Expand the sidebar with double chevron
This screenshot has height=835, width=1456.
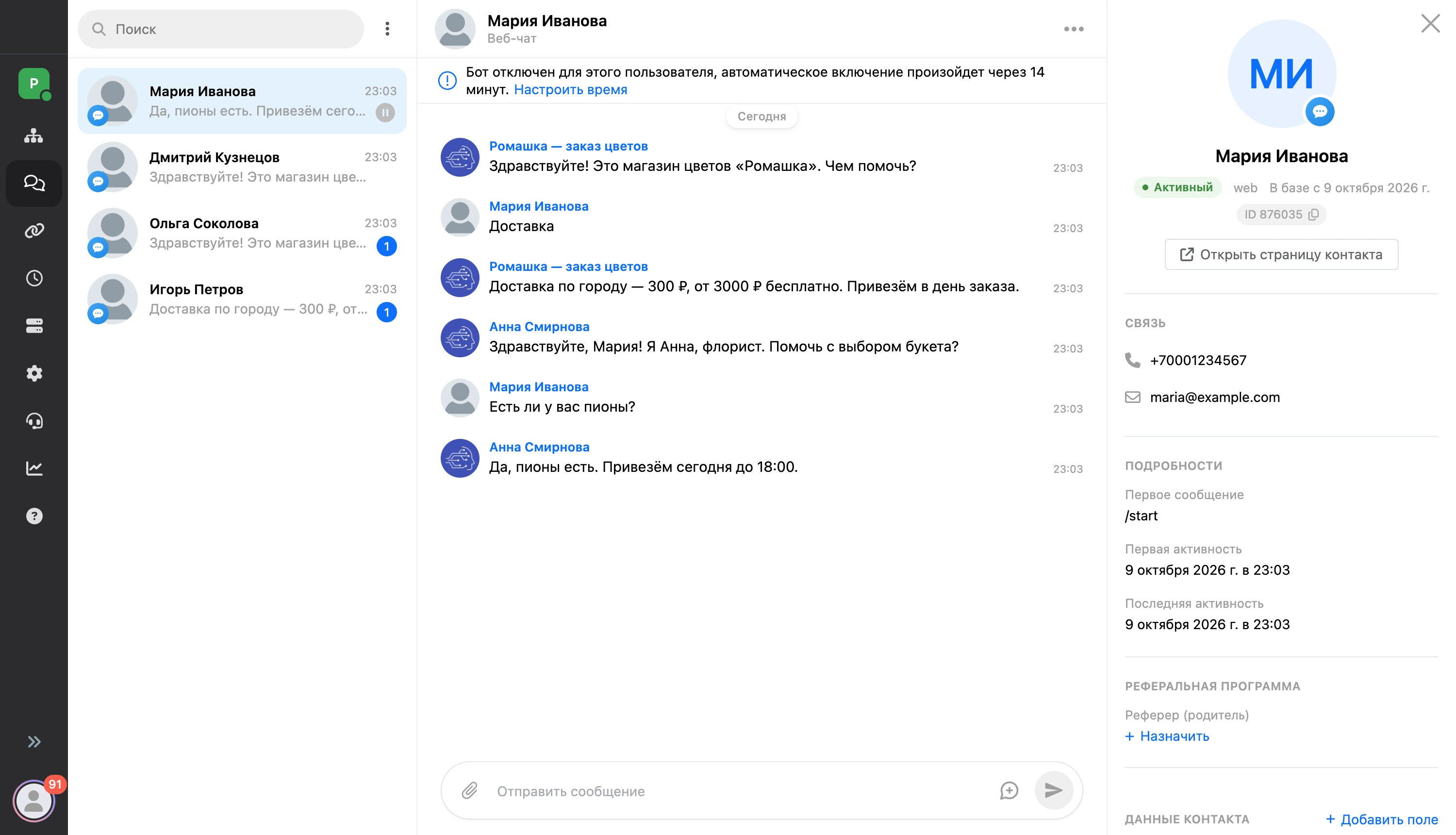(34, 741)
